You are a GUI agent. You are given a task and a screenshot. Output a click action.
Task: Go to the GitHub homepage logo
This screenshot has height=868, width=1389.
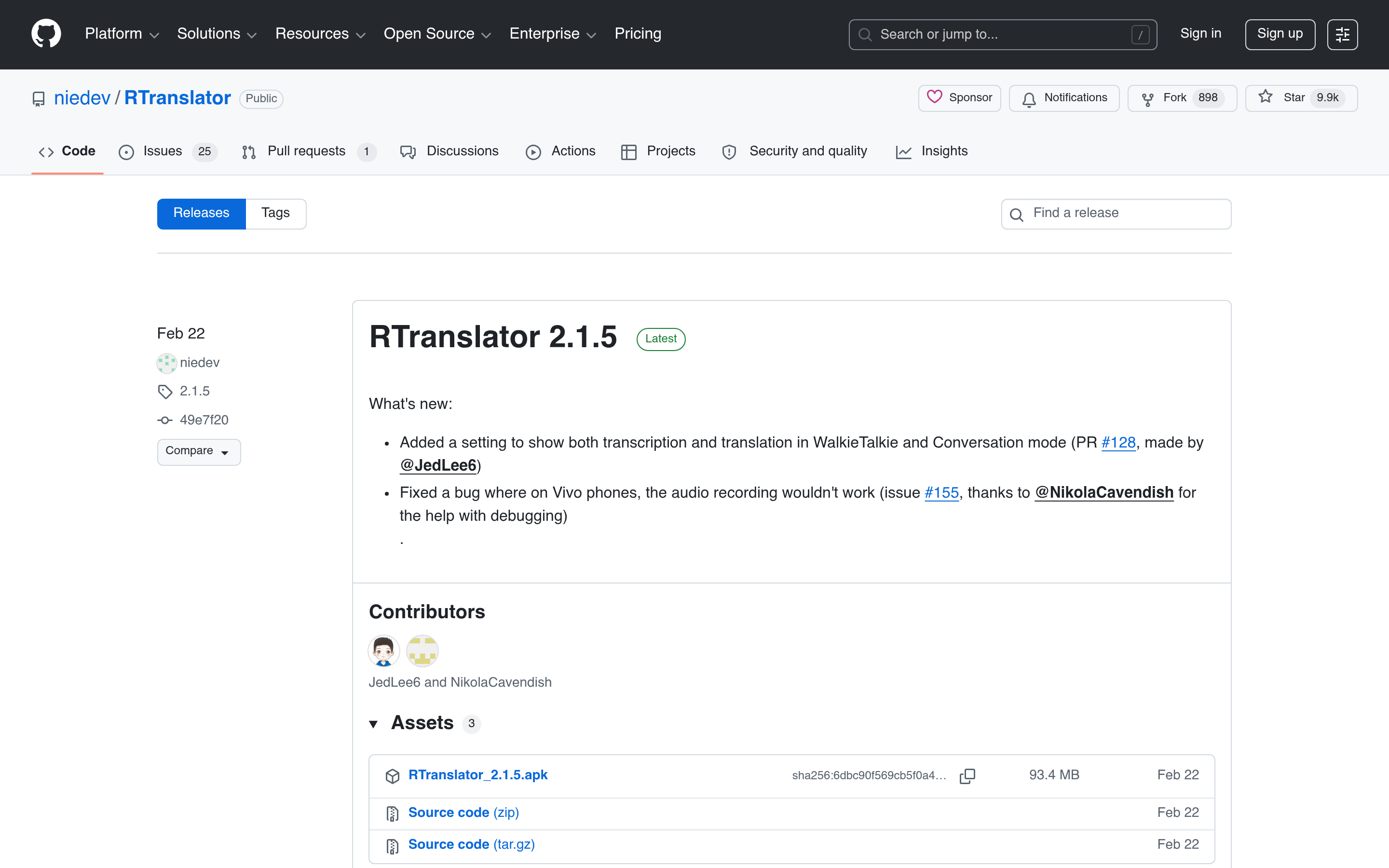46,34
